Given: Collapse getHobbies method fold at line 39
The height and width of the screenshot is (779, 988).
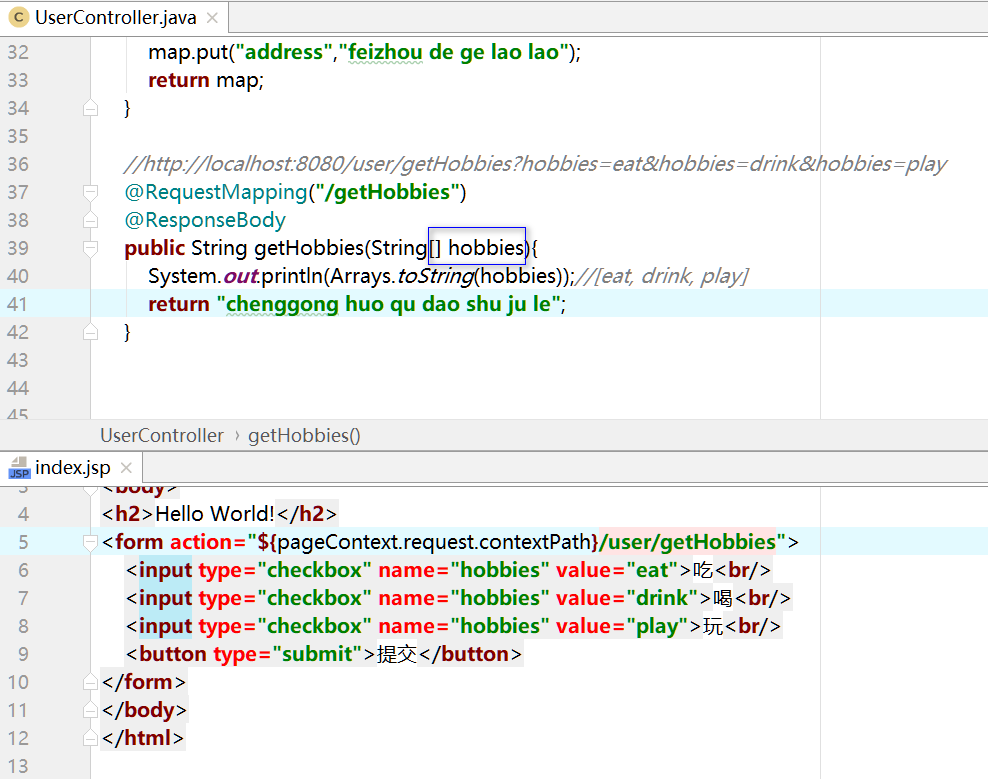Looking at the screenshot, I should coord(90,248).
